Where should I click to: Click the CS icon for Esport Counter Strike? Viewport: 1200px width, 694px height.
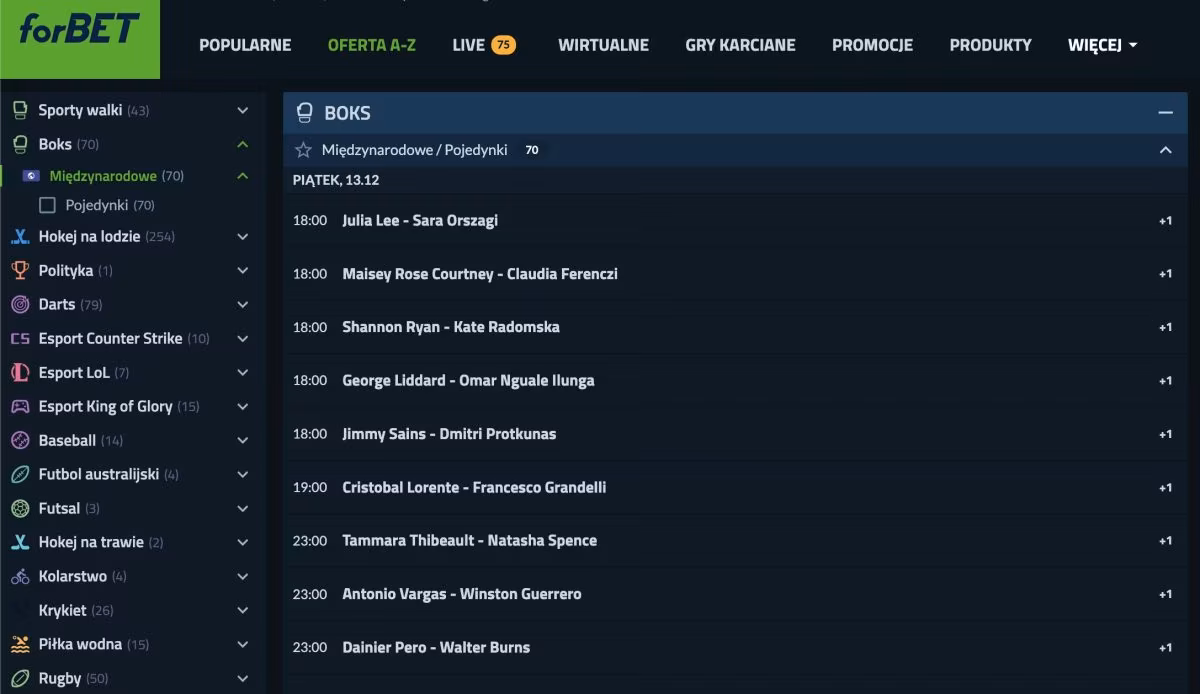(x=20, y=338)
